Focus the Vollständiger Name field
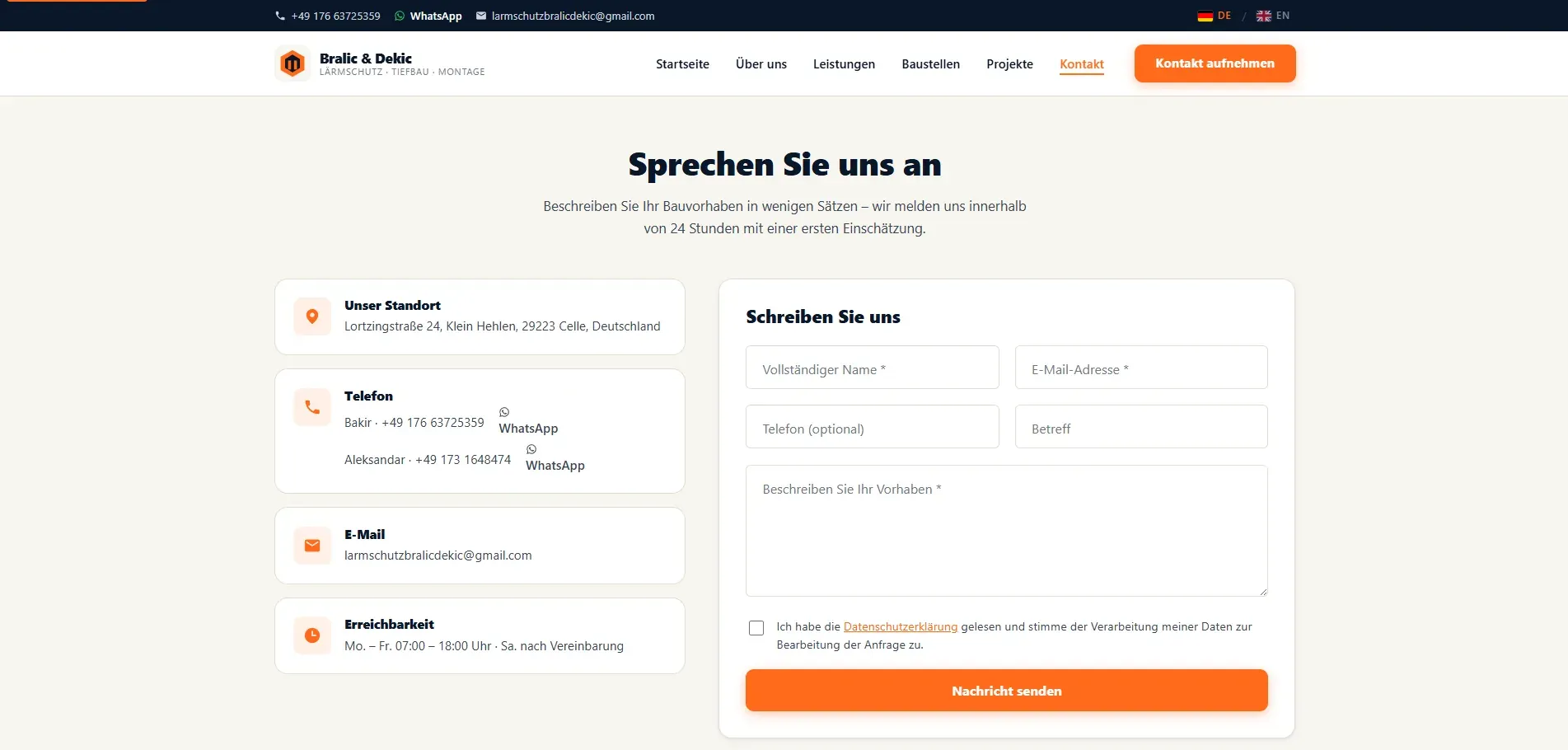Viewport: 1568px width, 750px height. [872, 368]
